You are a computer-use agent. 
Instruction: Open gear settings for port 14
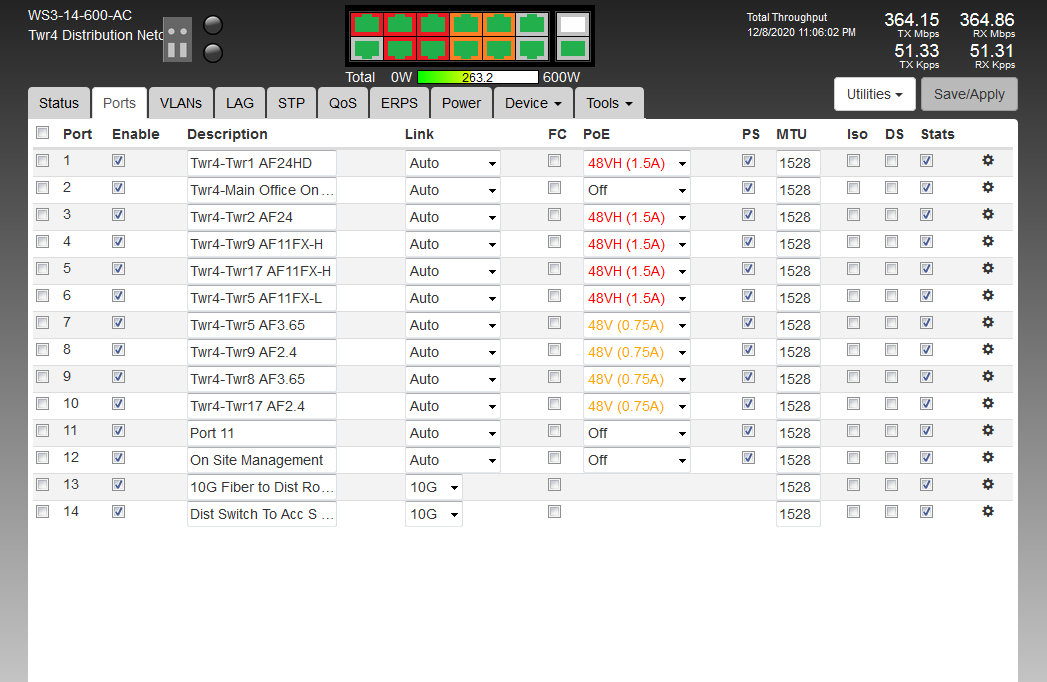coord(988,512)
